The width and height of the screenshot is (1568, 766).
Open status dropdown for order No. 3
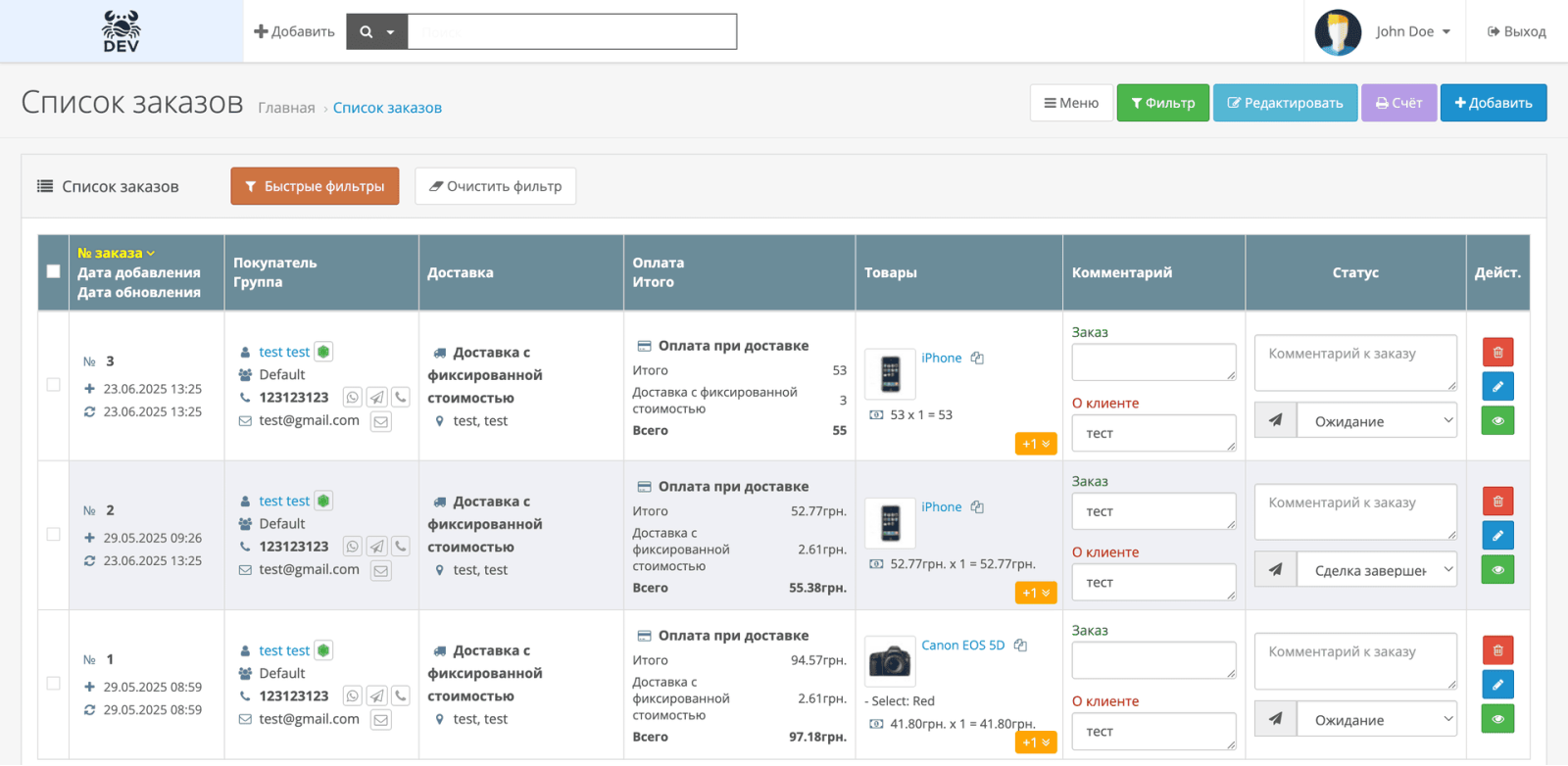[1377, 421]
